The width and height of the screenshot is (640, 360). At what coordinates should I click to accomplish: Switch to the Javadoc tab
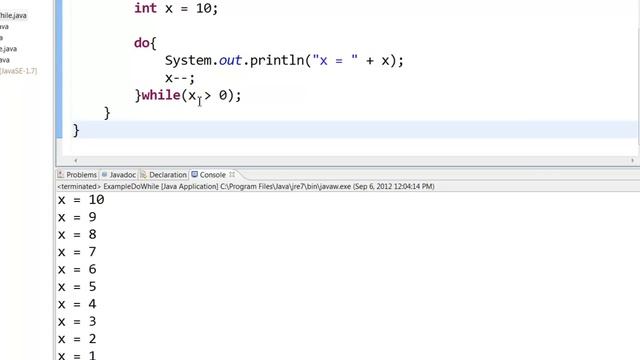pos(122,175)
